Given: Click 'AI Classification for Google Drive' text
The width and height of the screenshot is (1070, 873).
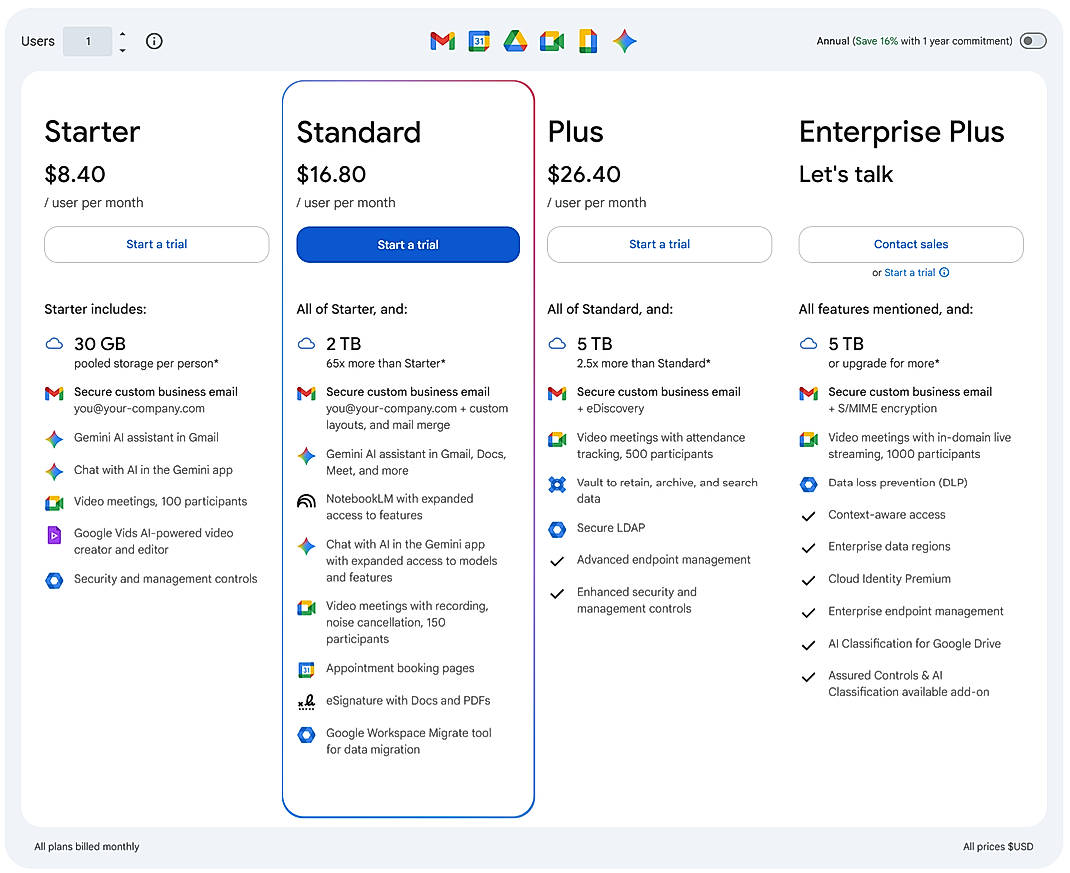Looking at the screenshot, I should tap(914, 643).
